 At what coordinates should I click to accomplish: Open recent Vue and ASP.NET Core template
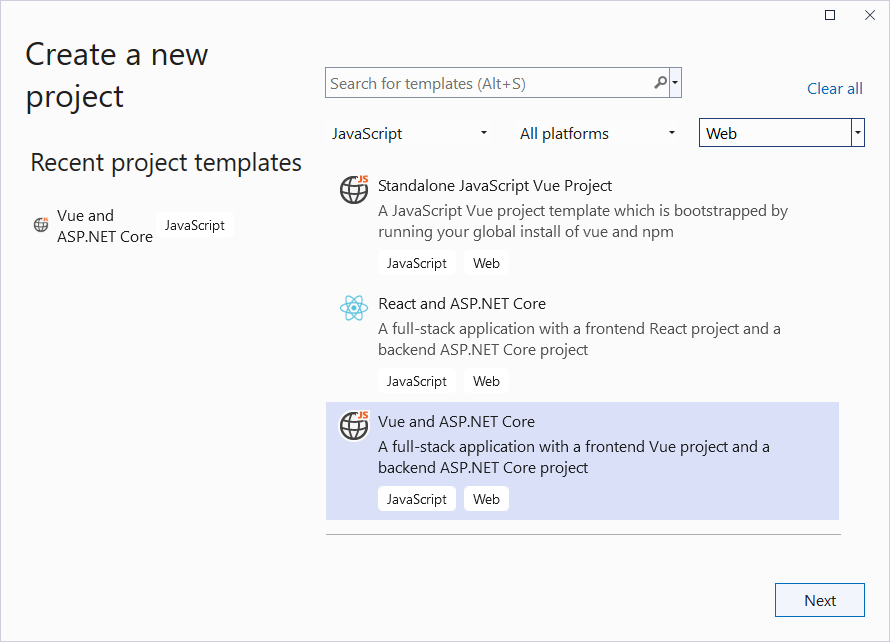[x=104, y=226]
